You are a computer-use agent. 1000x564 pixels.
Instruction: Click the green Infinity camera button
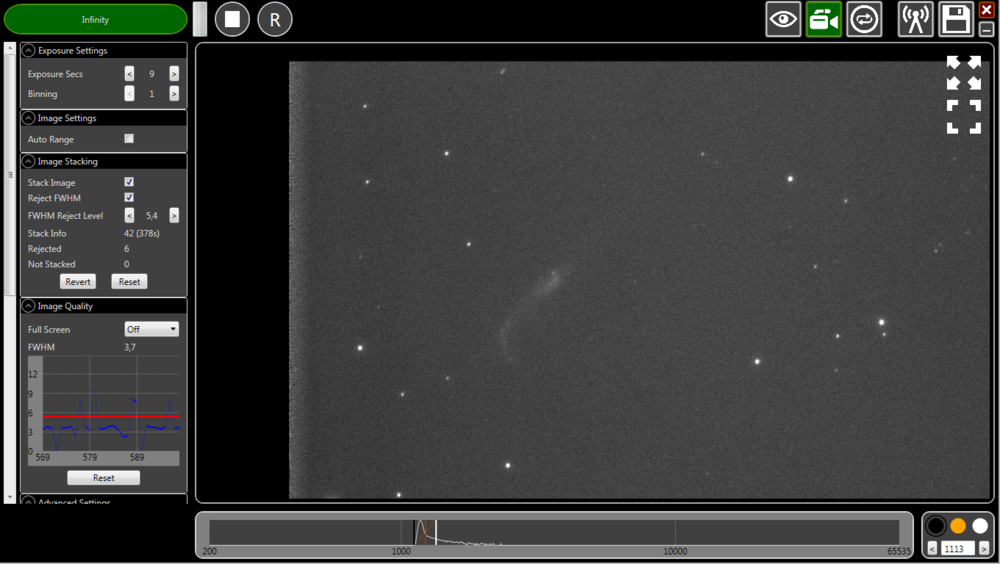tap(96, 19)
